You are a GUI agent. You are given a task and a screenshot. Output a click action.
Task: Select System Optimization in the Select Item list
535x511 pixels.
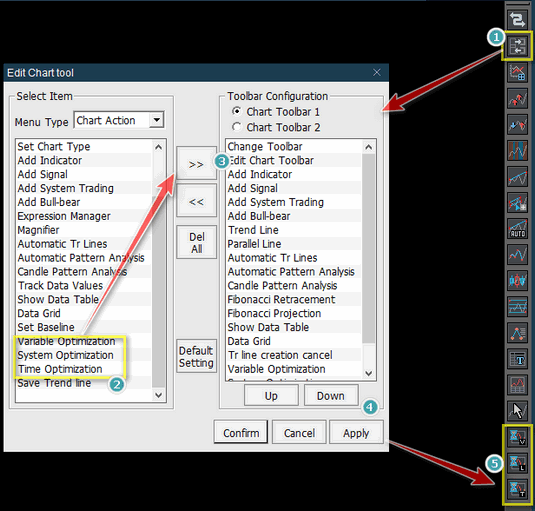tap(66, 355)
